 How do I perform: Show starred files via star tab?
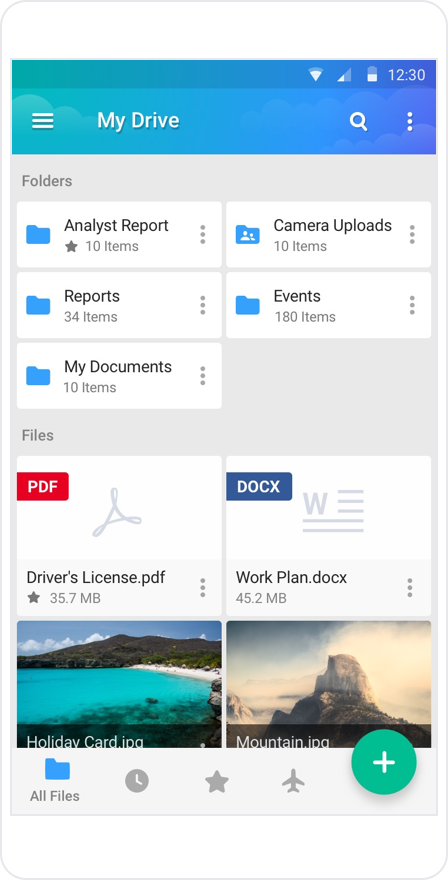point(217,781)
